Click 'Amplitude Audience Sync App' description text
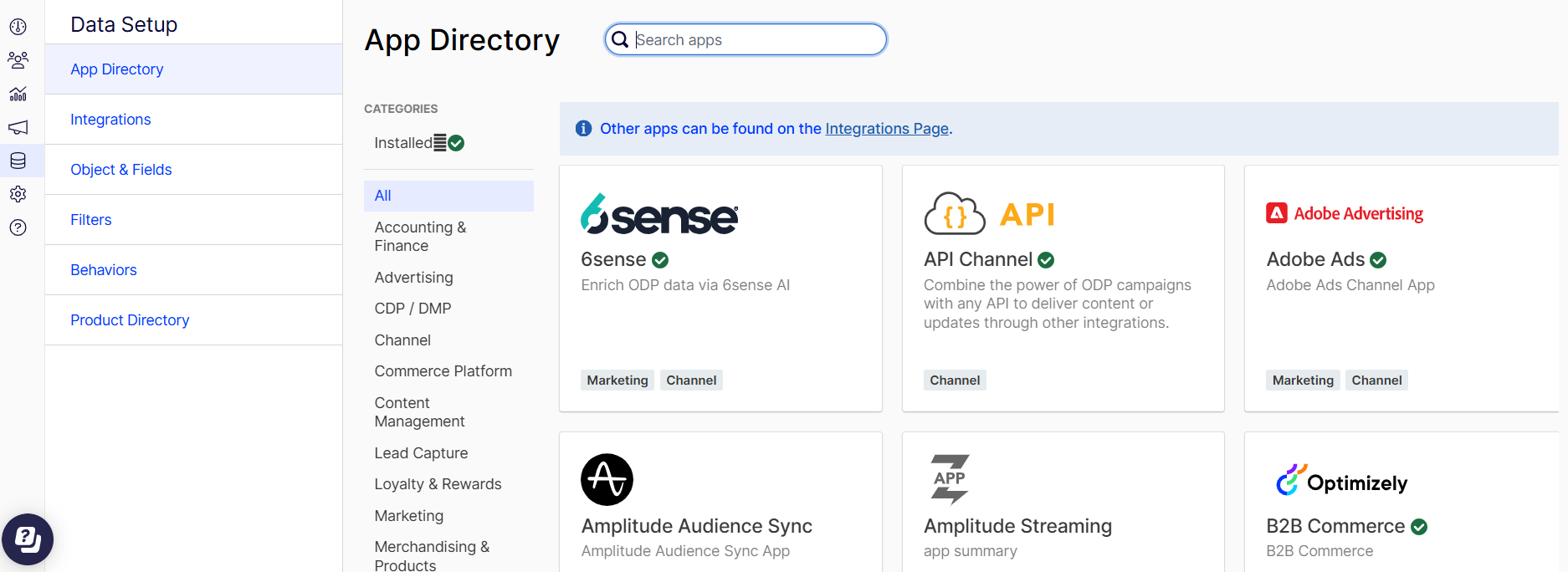 click(685, 551)
